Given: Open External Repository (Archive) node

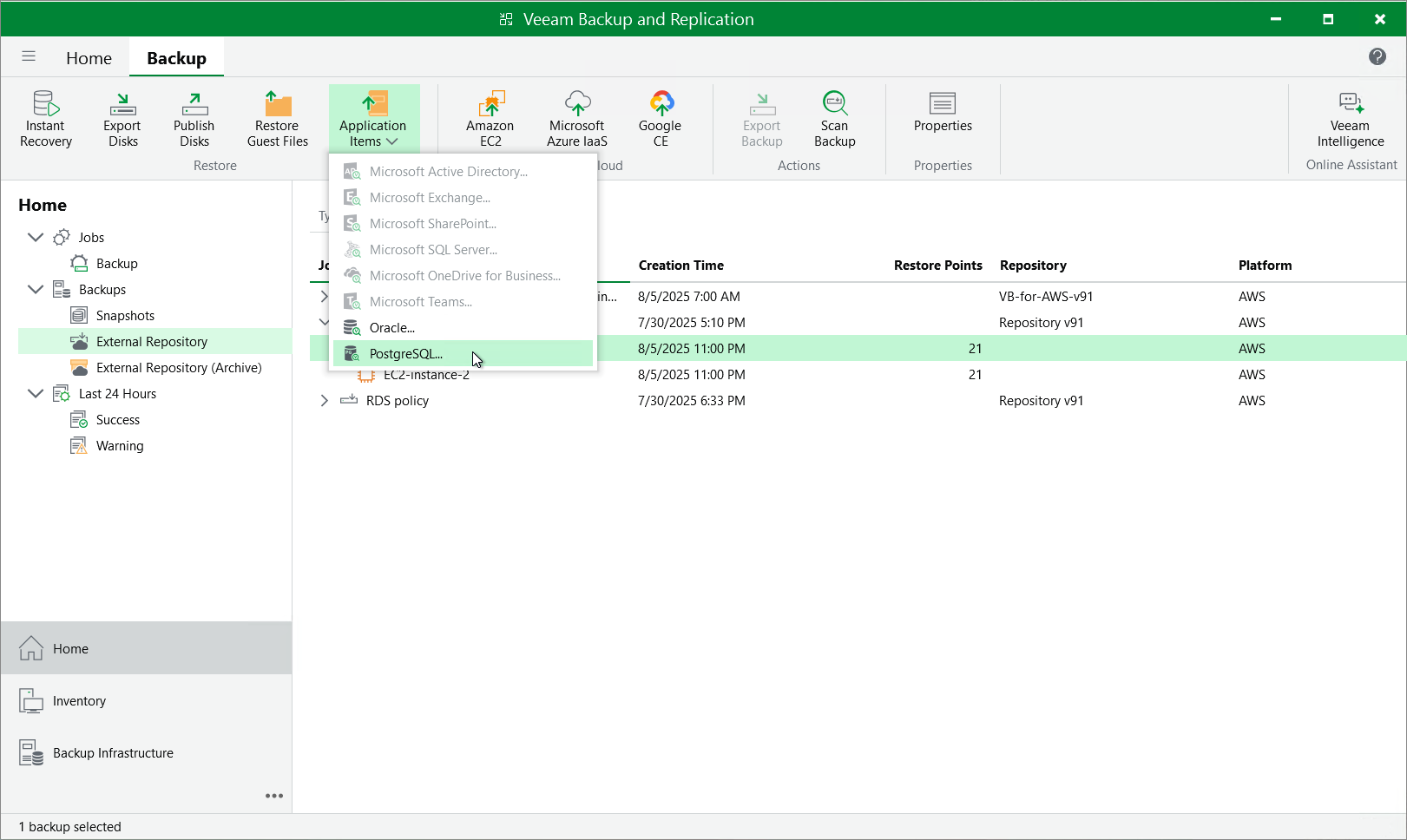Looking at the screenshot, I should point(179,367).
